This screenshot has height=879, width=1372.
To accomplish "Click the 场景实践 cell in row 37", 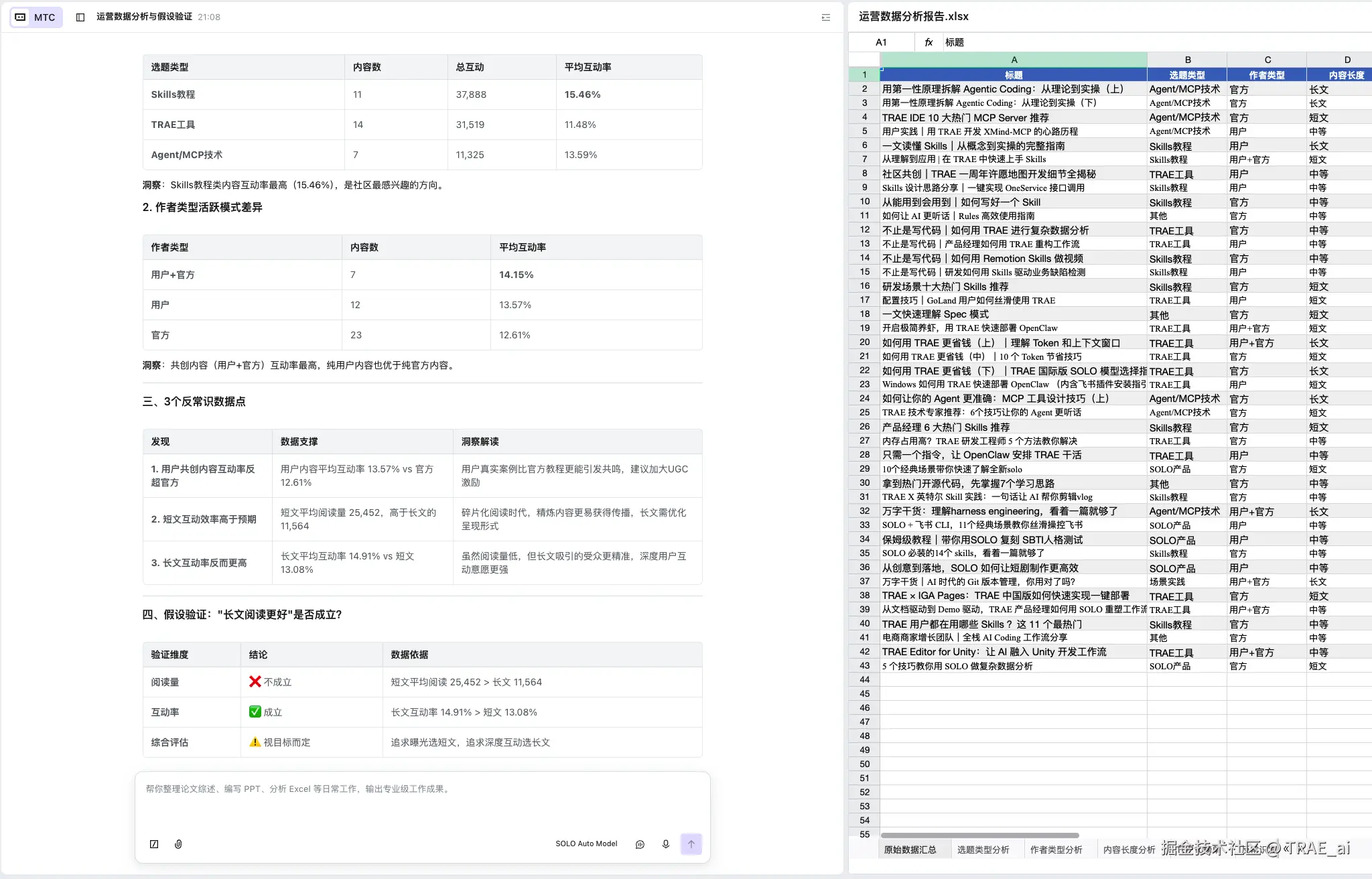I will tap(1187, 582).
